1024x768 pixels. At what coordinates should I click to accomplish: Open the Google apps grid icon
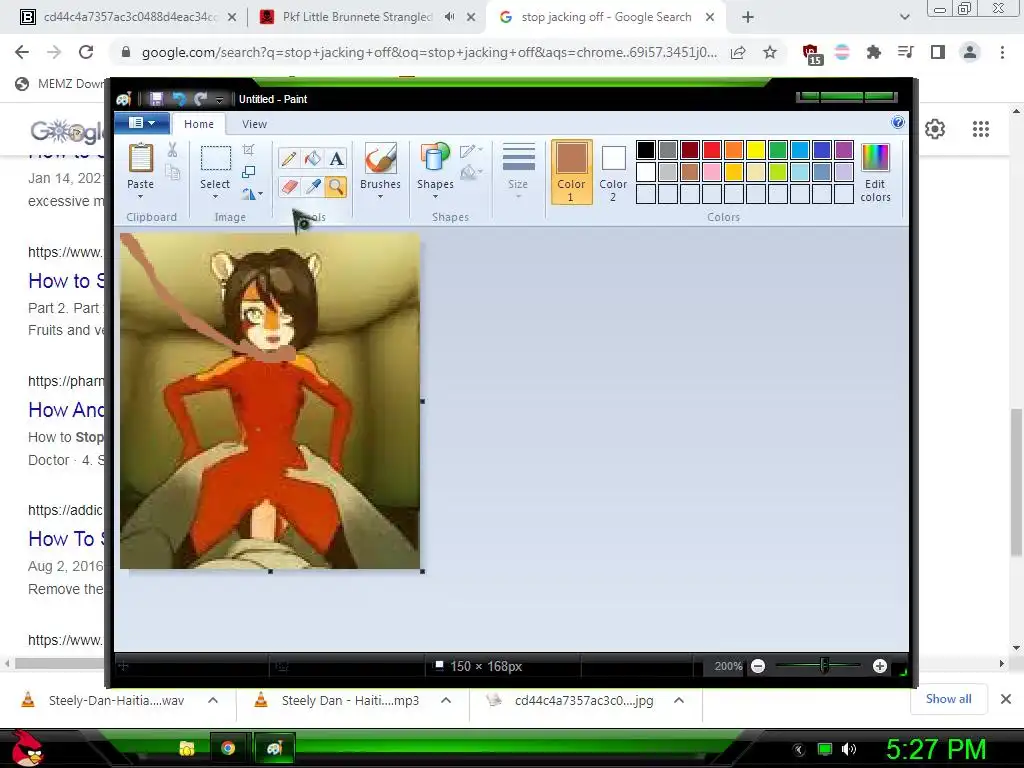[980, 129]
